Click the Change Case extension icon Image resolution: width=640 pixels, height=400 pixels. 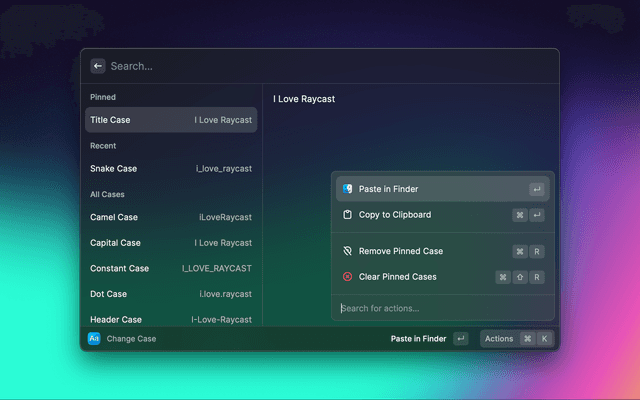[94, 339]
